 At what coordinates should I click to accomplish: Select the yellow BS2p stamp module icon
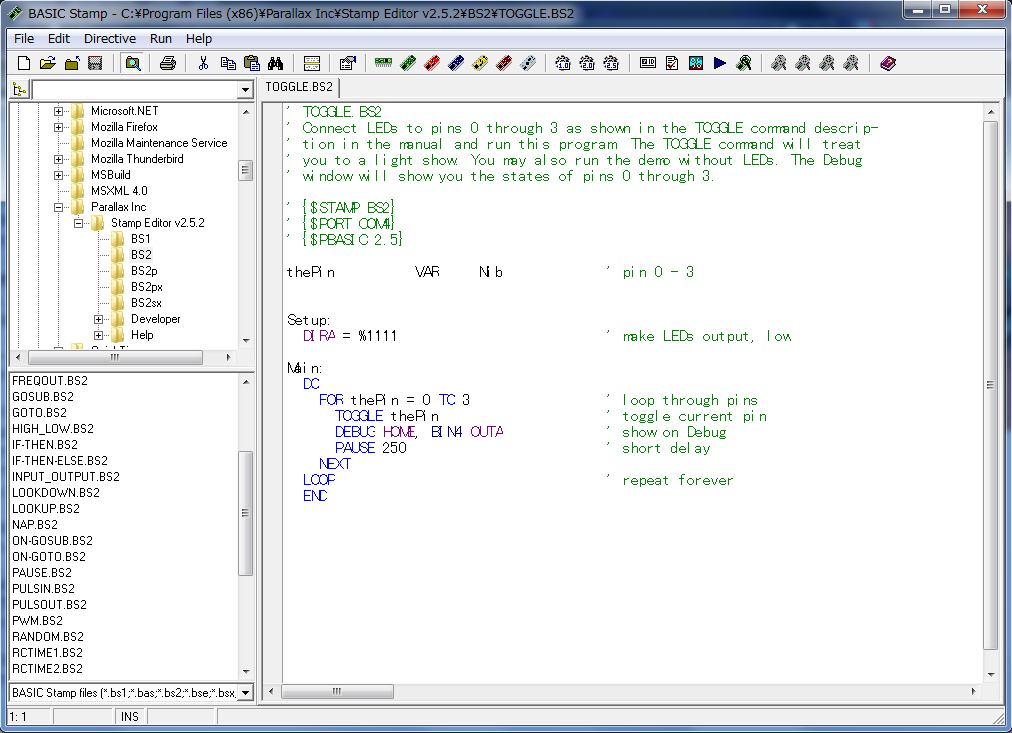pos(480,63)
